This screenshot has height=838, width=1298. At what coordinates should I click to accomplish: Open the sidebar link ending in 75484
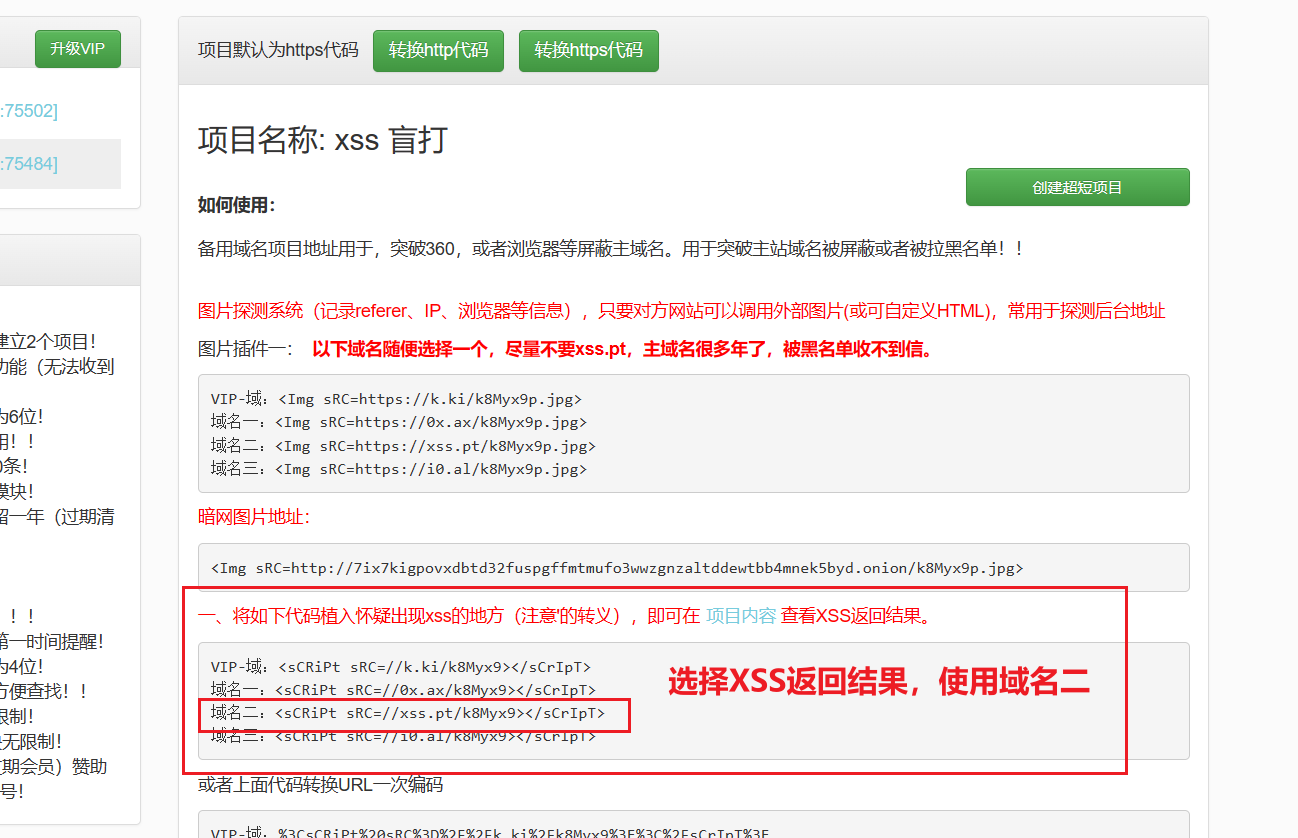pyautogui.click(x=29, y=164)
